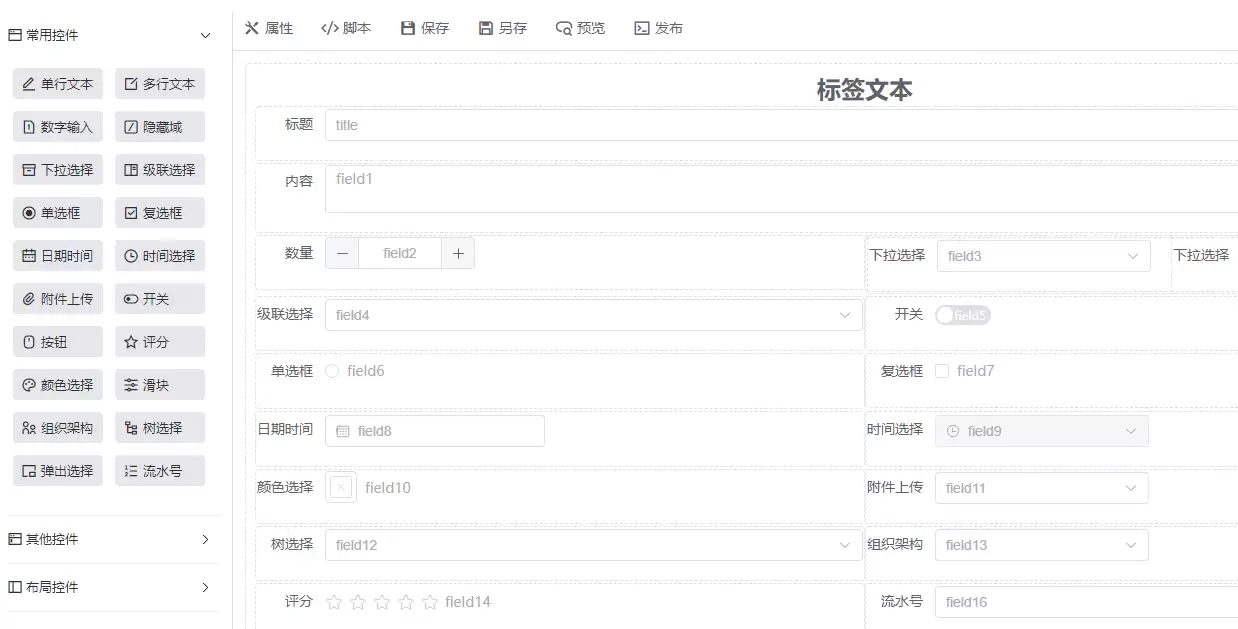The height and width of the screenshot is (629, 1238).
Task: Open the field10 color swatch picker
Action: point(341,488)
